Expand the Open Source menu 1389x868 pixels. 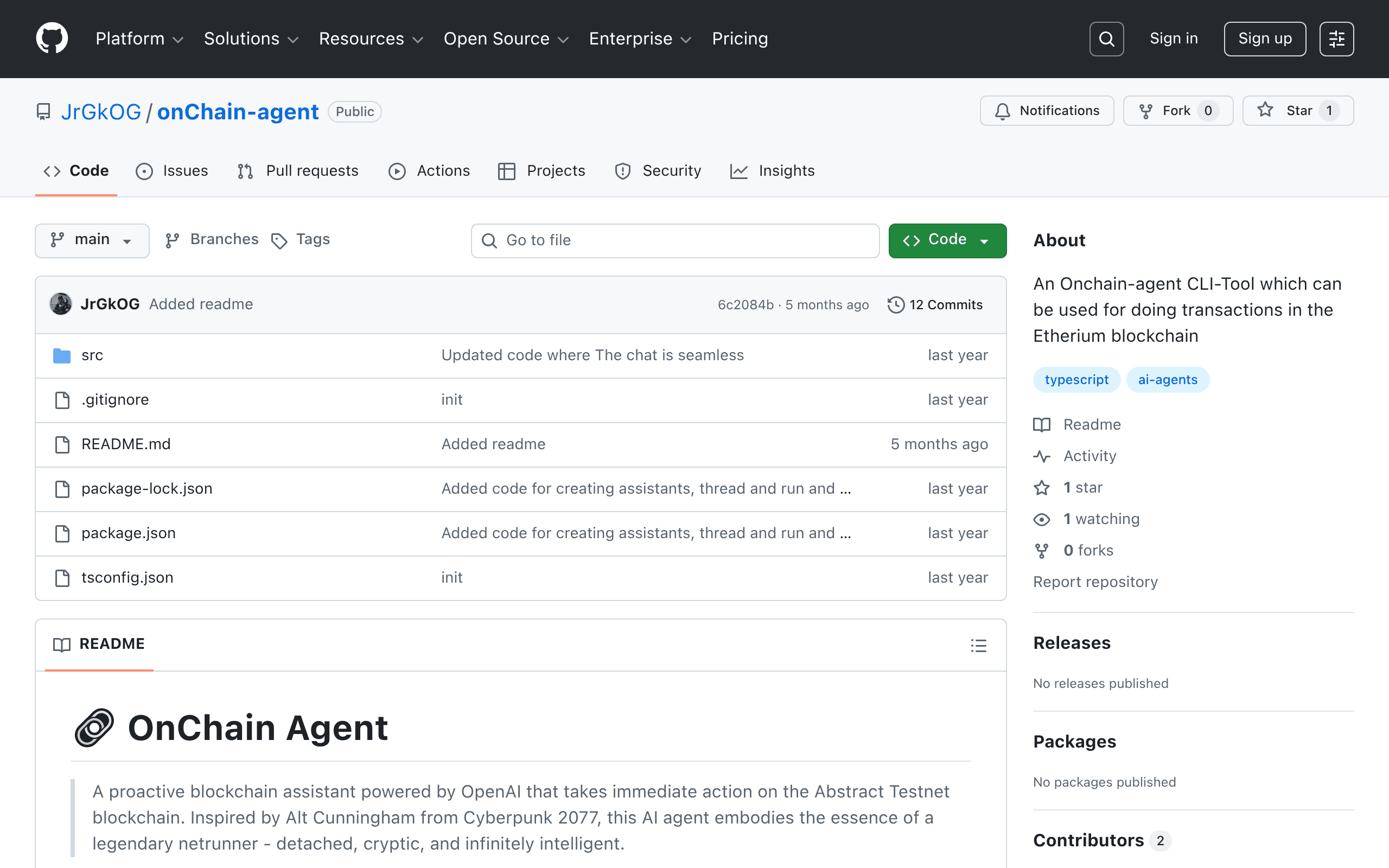[x=506, y=39]
